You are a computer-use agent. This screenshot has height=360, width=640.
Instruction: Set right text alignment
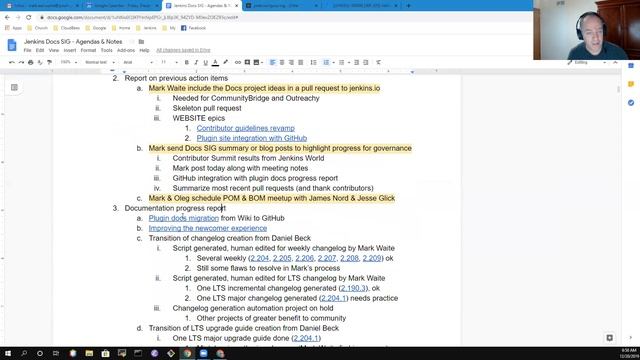(291, 62)
